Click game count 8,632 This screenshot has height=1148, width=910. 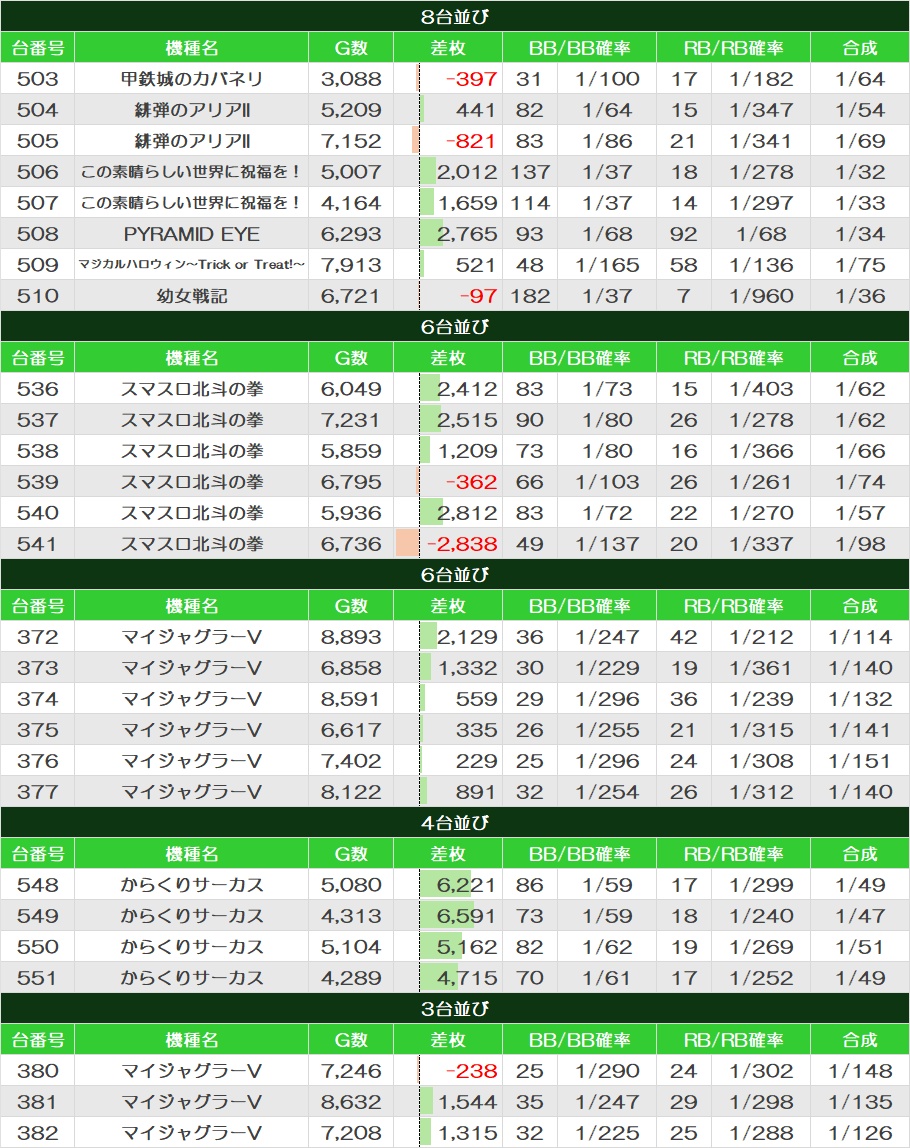click(351, 1102)
